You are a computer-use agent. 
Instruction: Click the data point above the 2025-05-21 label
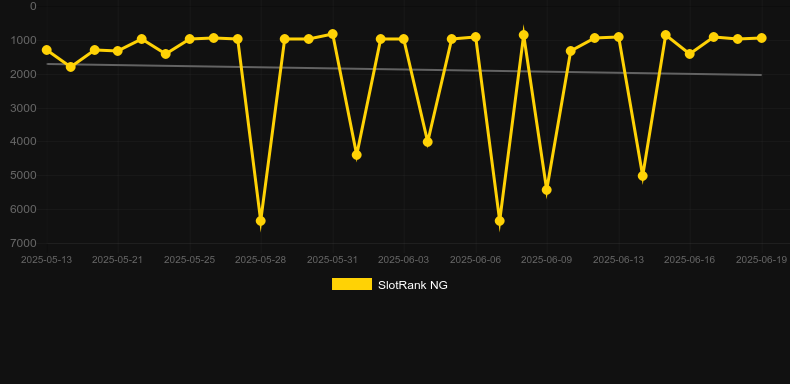[118, 51]
